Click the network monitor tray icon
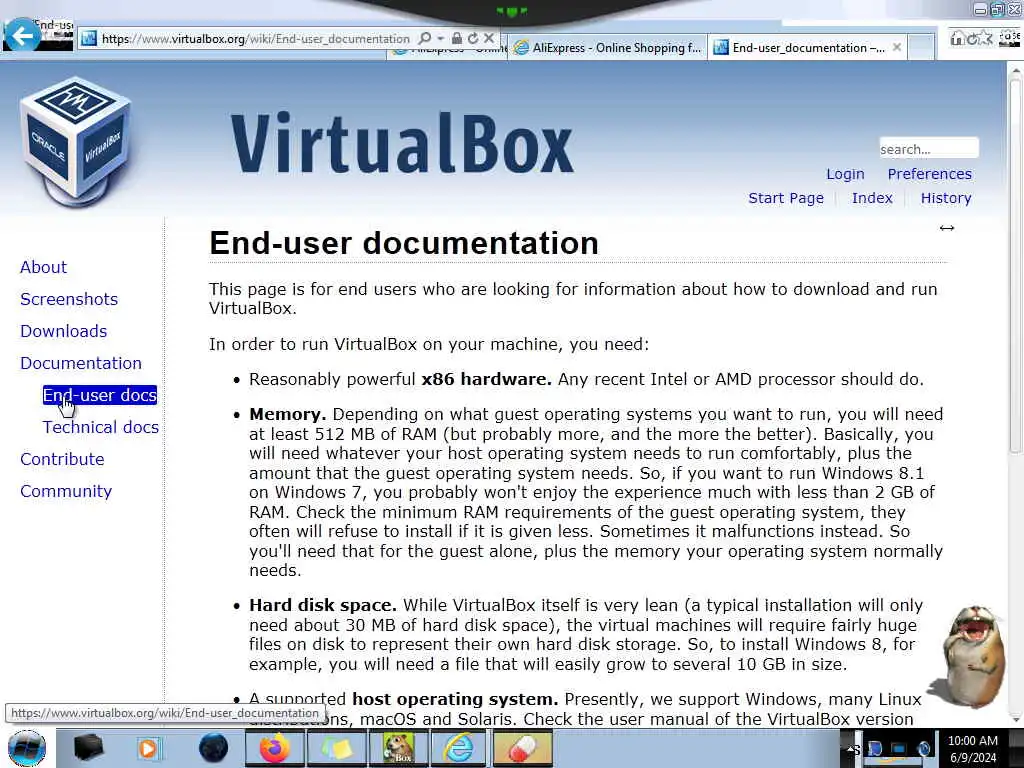 click(x=899, y=748)
